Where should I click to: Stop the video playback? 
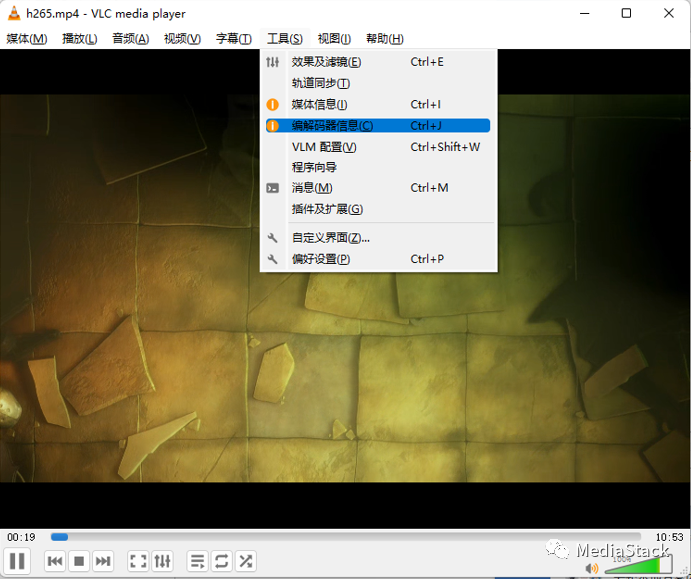tap(79, 561)
